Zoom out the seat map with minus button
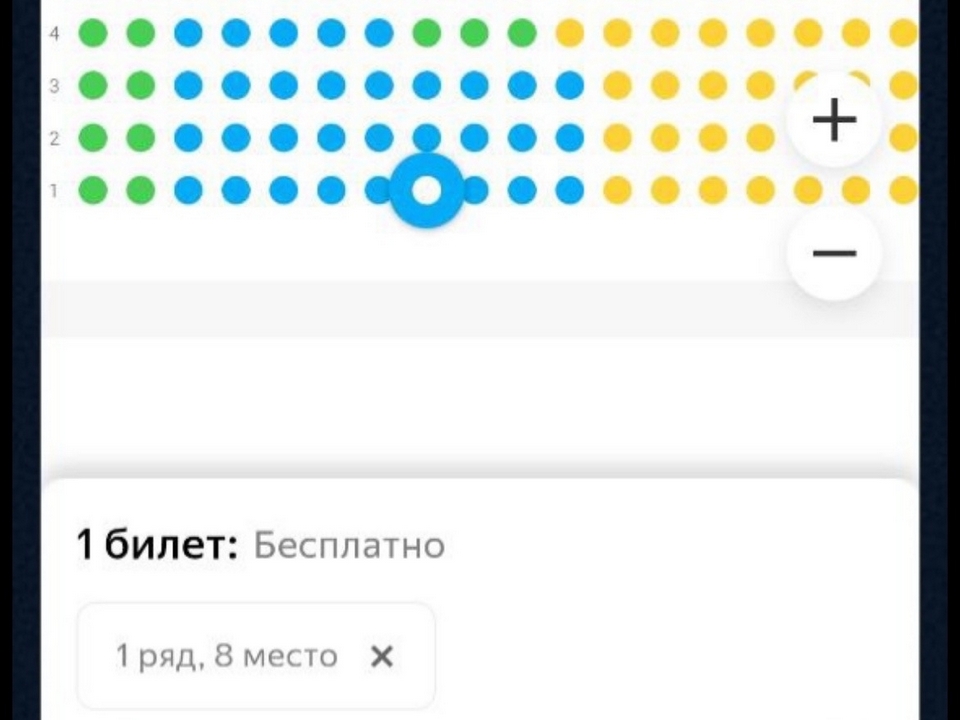This screenshot has height=720, width=960. pyautogui.click(x=834, y=253)
